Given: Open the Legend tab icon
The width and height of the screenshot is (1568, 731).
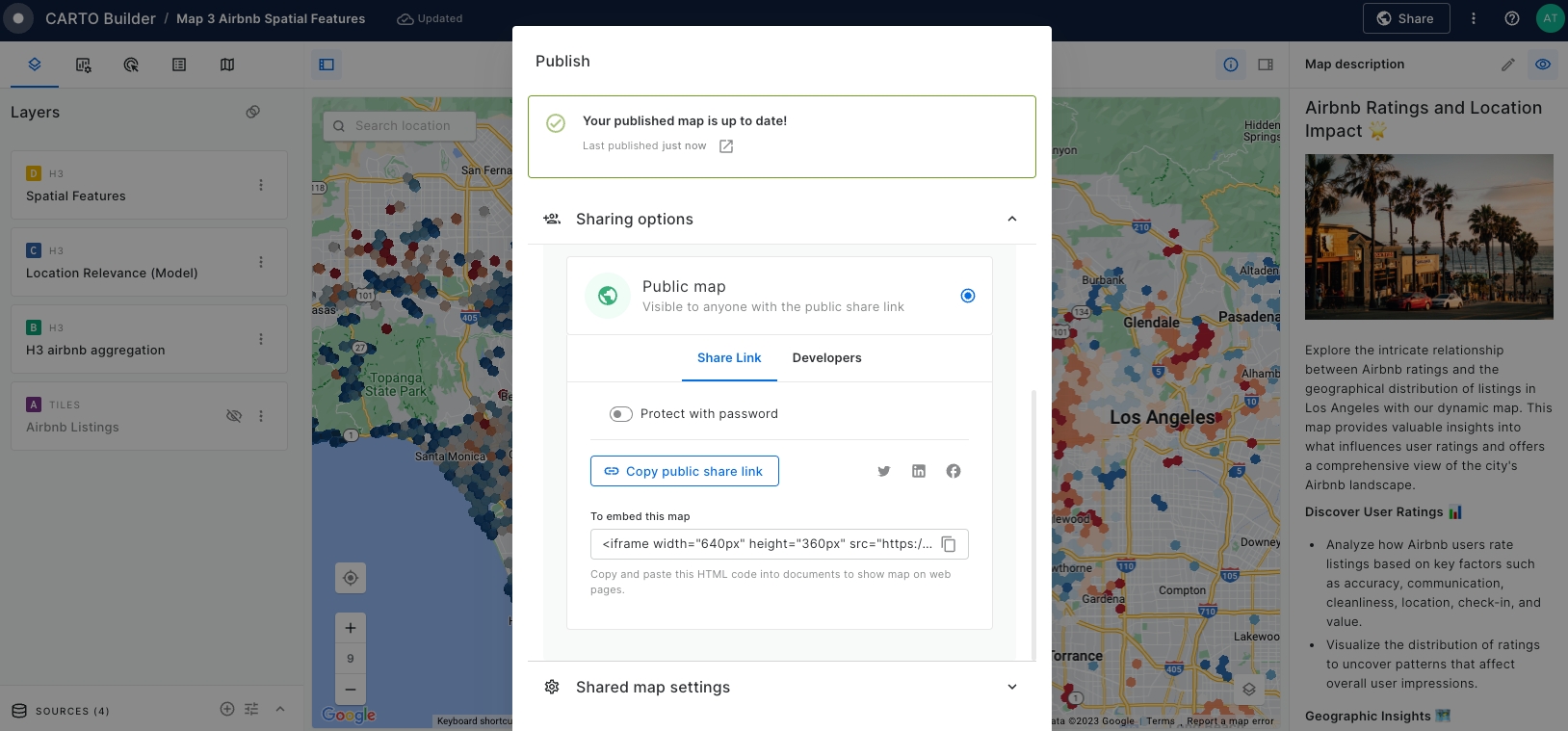Looking at the screenshot, I should pos(179,65).
